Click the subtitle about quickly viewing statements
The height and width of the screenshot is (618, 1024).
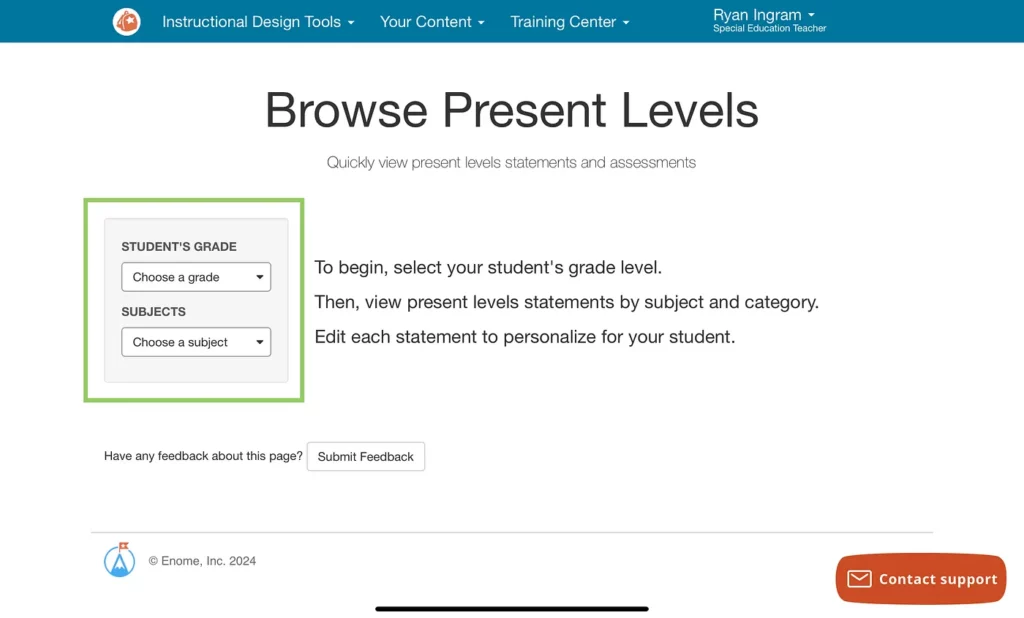(511, 162)
